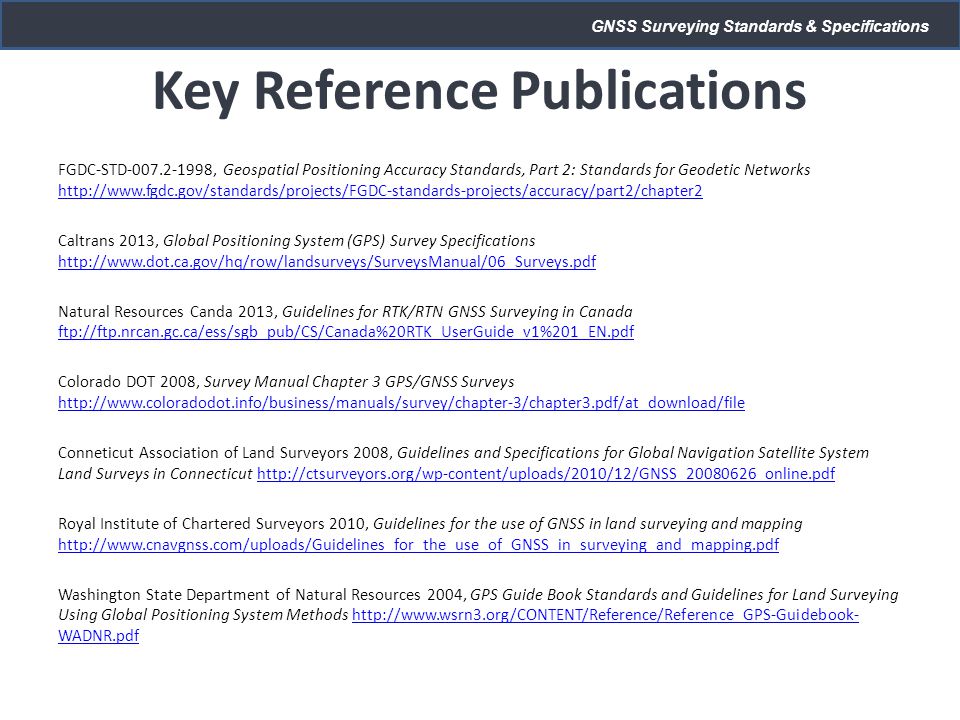Click the Colorado DOT 2008 reference text
This screenshot has height=720, width=960.
click(x=129, y=382)
